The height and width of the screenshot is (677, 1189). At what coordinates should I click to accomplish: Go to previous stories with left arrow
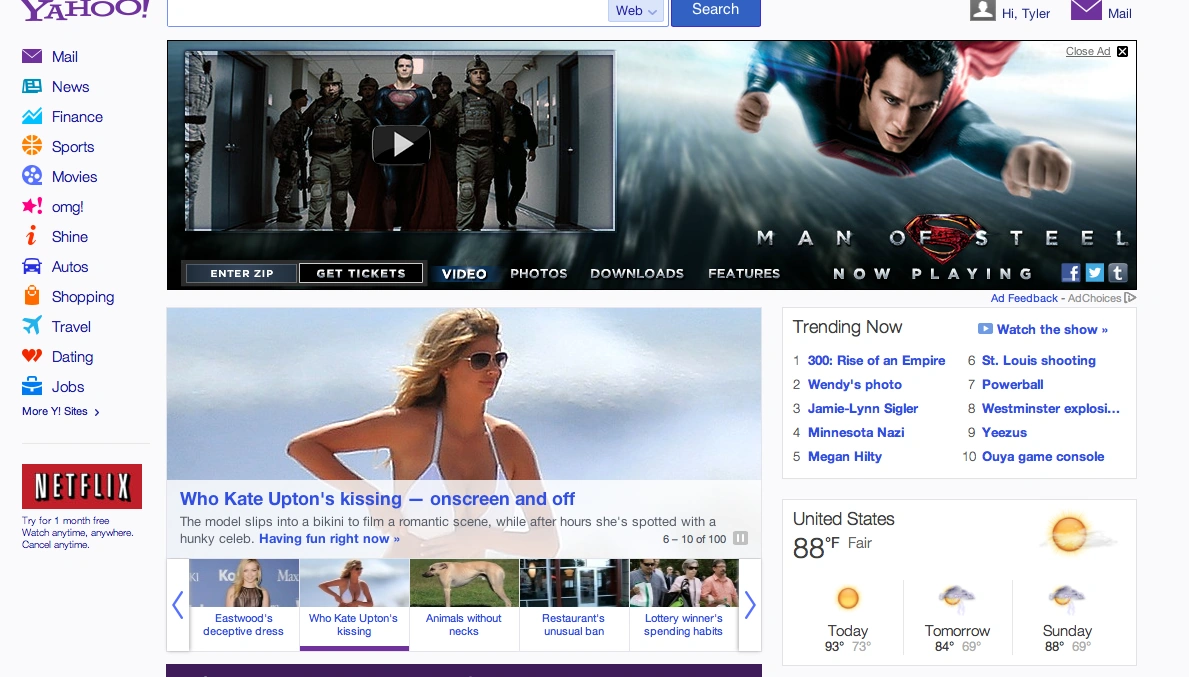pos(177,605)
